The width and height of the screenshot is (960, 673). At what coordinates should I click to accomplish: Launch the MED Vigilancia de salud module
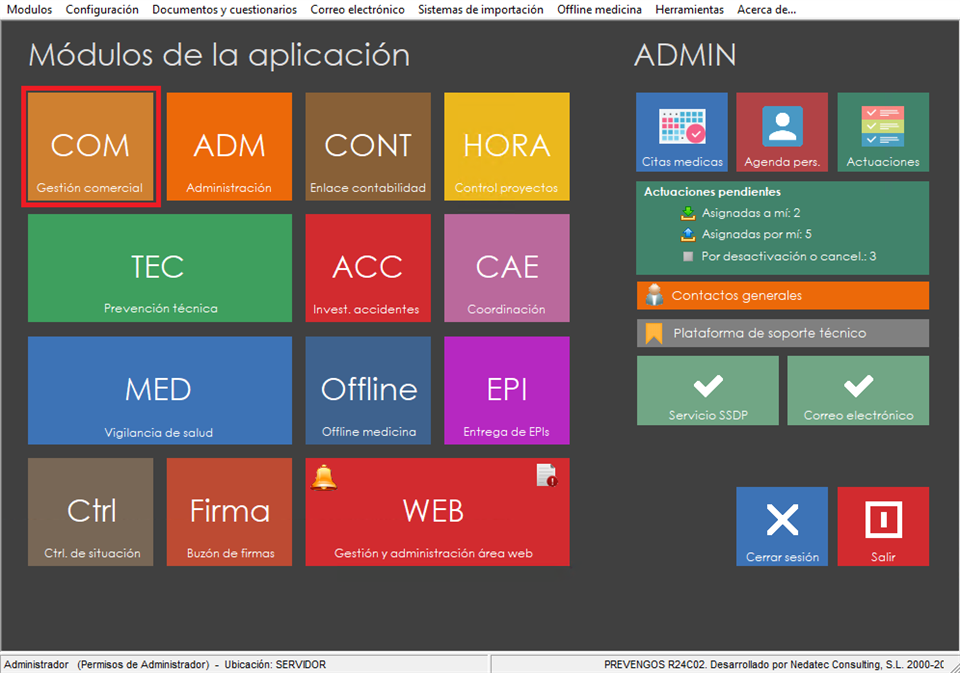click(159, 390)
